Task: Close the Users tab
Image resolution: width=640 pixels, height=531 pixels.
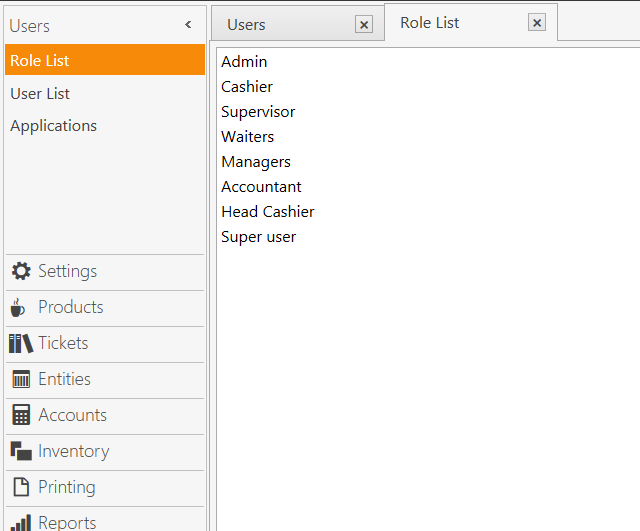Action: coord(364,25)
